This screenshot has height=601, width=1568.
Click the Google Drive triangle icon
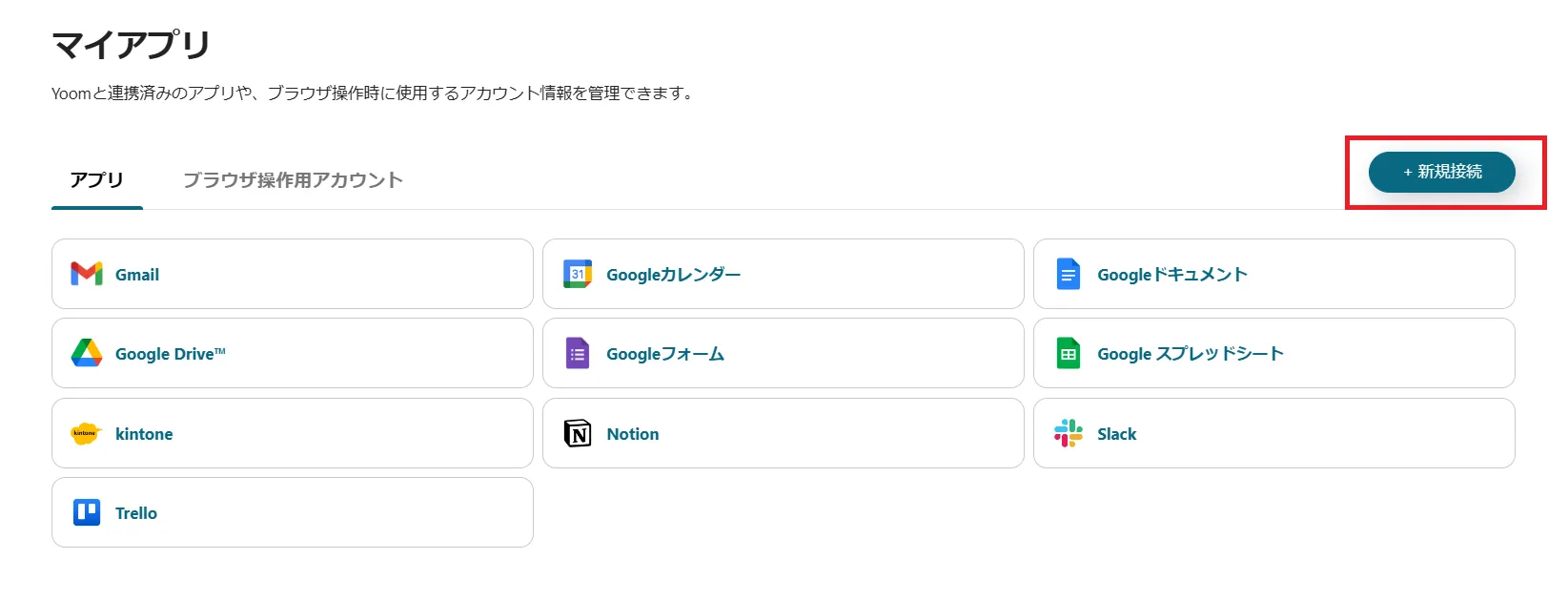click(87, 354)
